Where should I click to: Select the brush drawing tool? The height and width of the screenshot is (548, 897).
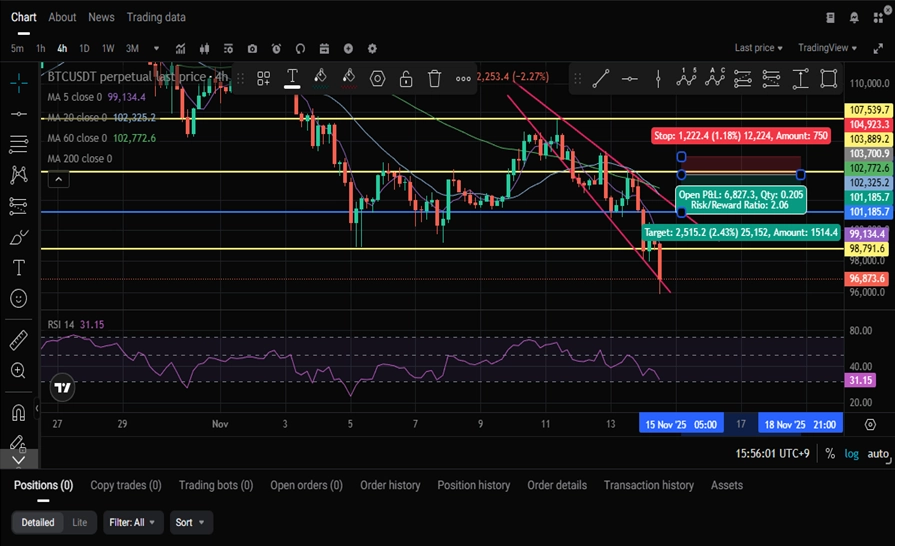pyautogui.click(x=18, y=237)
